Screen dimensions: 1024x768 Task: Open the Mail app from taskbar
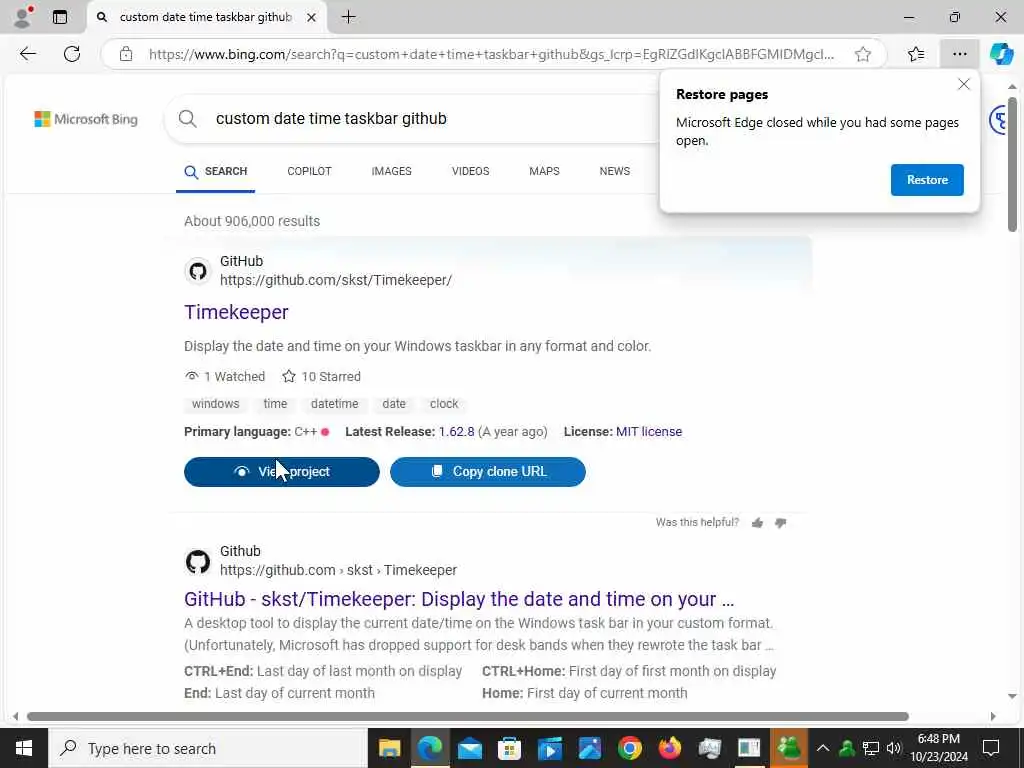tap(470, 748)
